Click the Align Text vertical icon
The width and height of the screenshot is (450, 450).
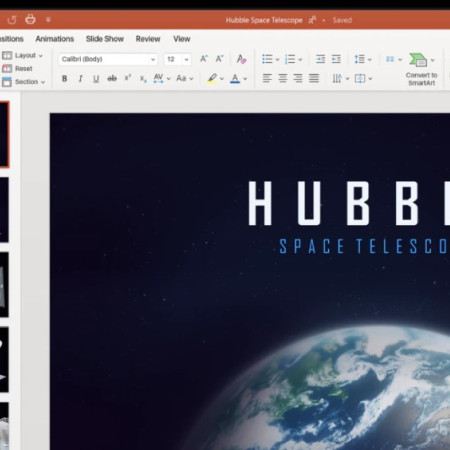pyautogui.click(x=360, y=79)
